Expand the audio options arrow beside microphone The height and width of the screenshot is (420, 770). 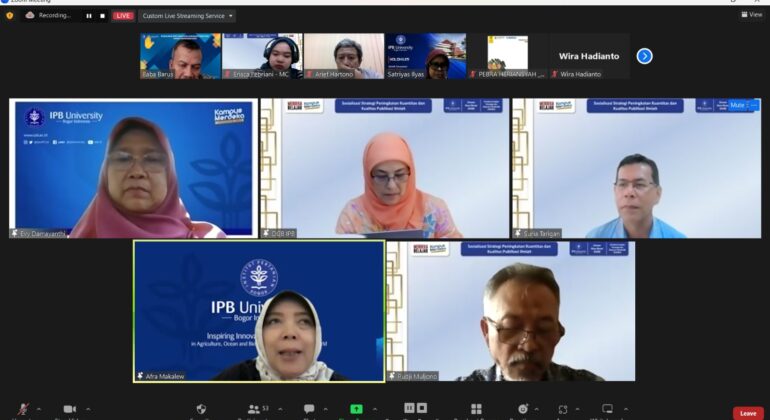[x=39, y=409]
